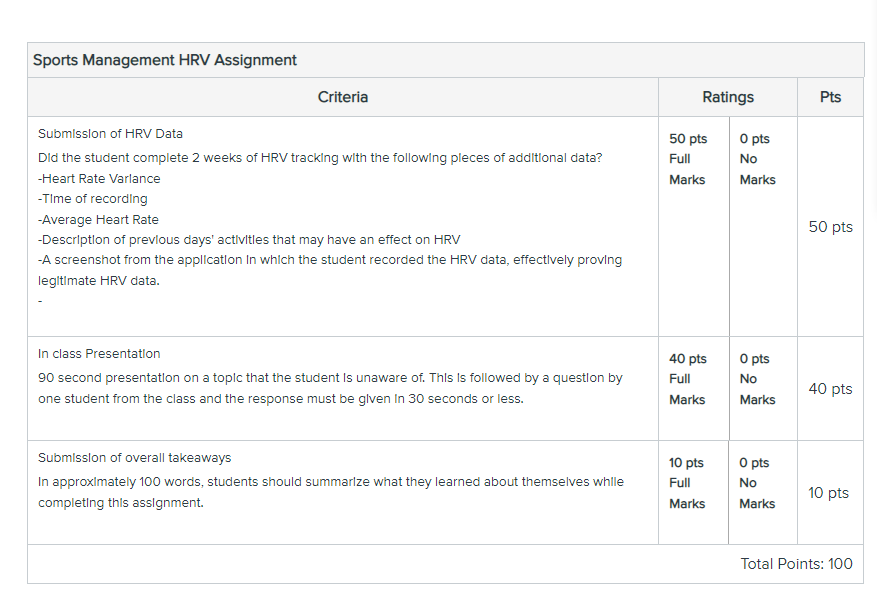Image resolution: width=877 pixels, height=602 pixels.
Task: Click the In class Presentation heading
Action: coord(99,354)
